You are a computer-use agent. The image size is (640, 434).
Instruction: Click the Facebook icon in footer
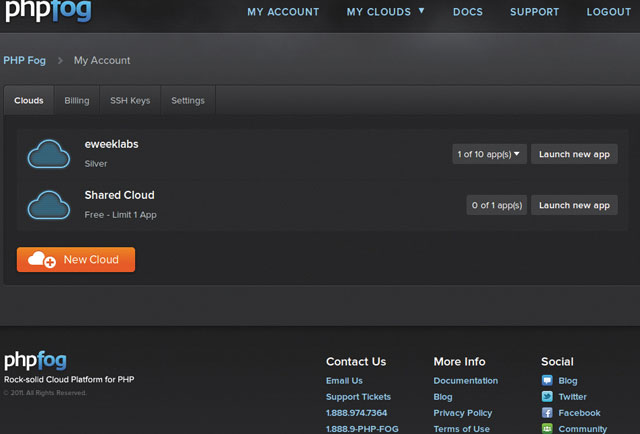coord(547,413)
